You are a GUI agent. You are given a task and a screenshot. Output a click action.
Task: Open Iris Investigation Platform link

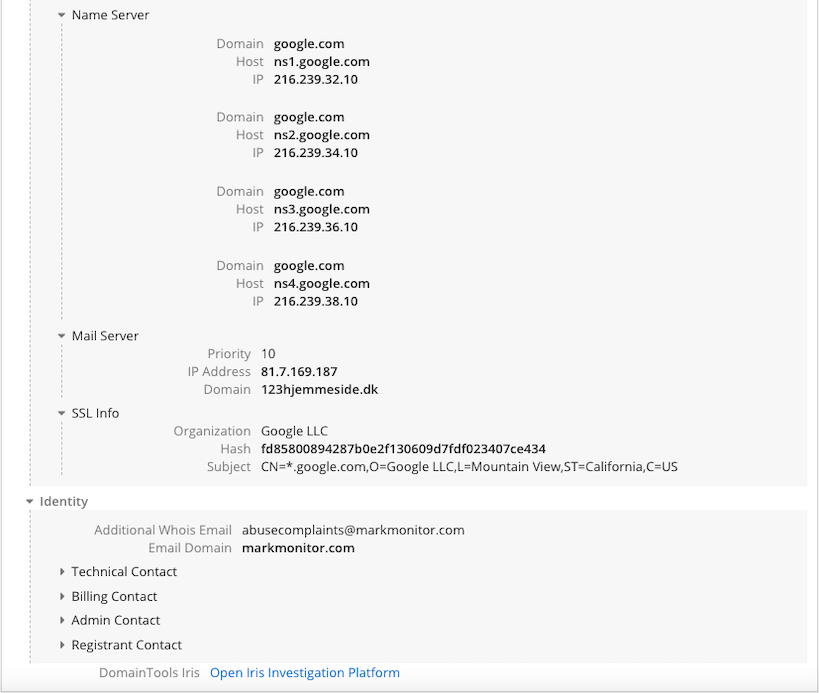coord(304,673)
